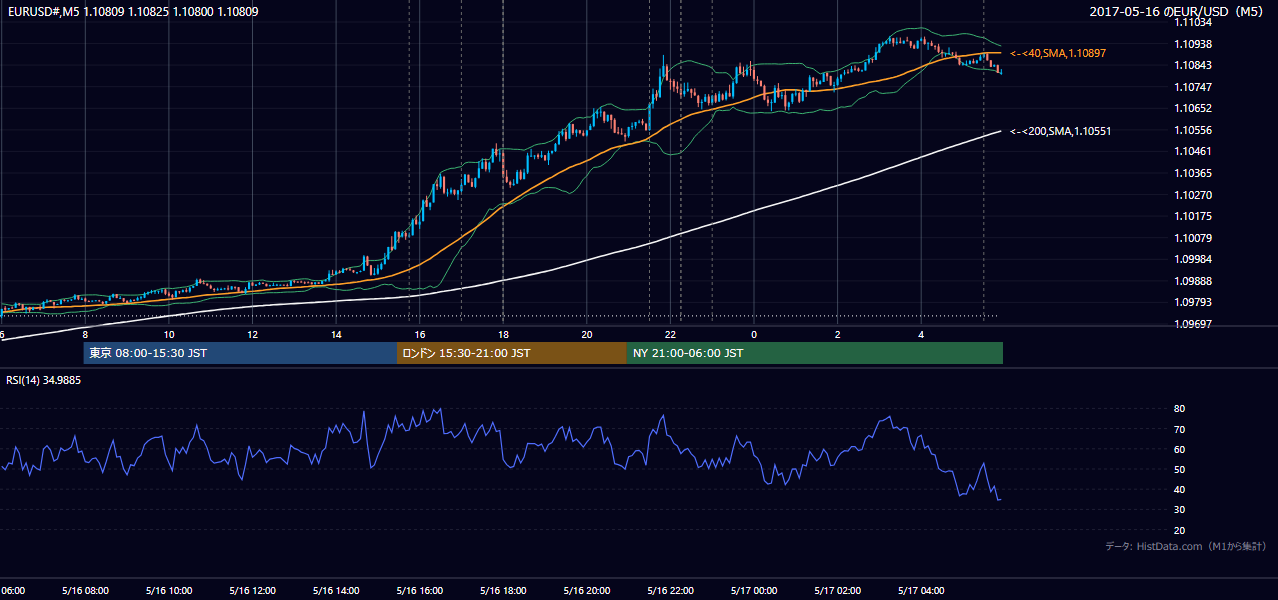Click hour marker 18 under price chart

(x=503, y=335)
